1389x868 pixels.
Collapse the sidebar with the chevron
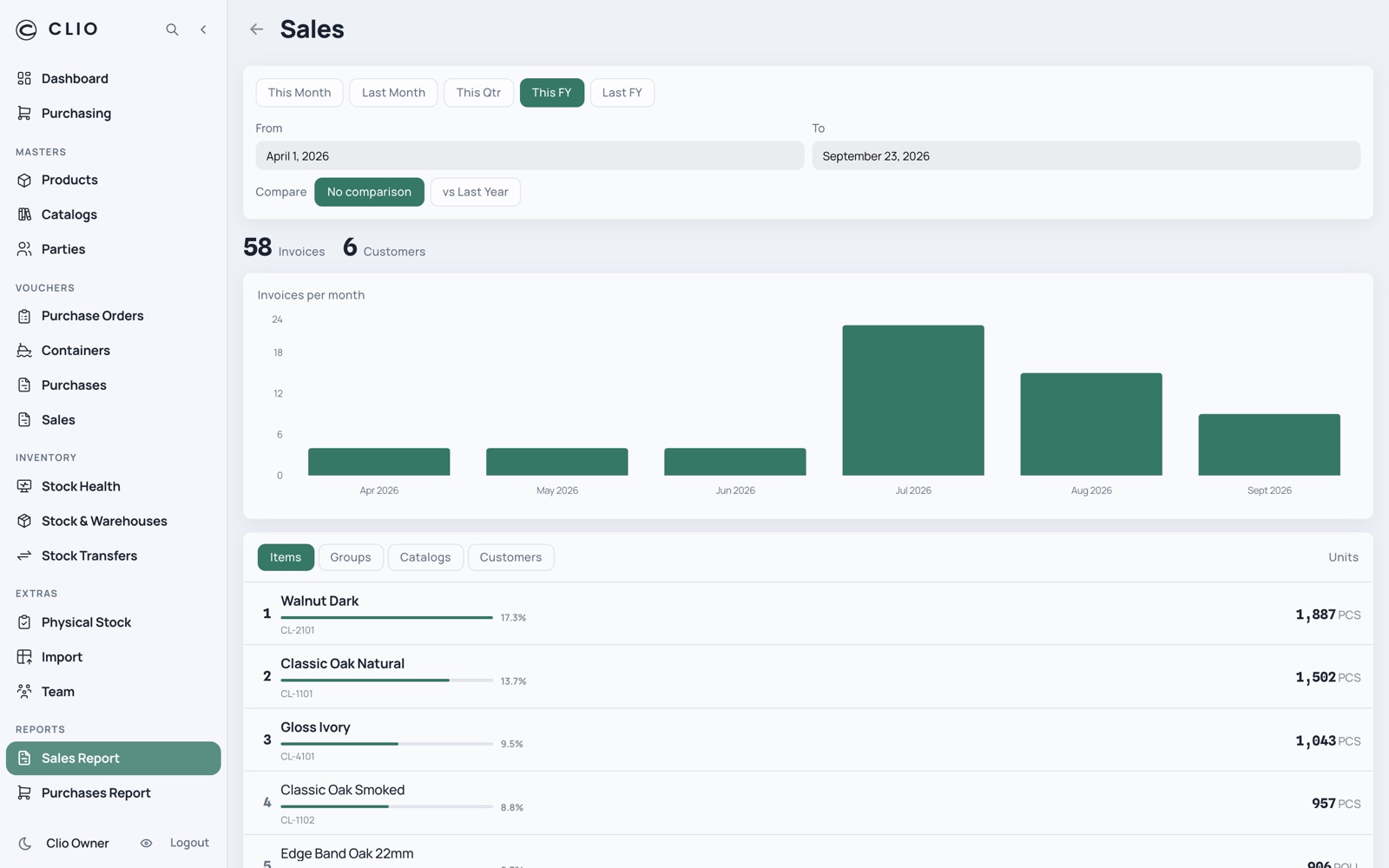click(203, 30)
